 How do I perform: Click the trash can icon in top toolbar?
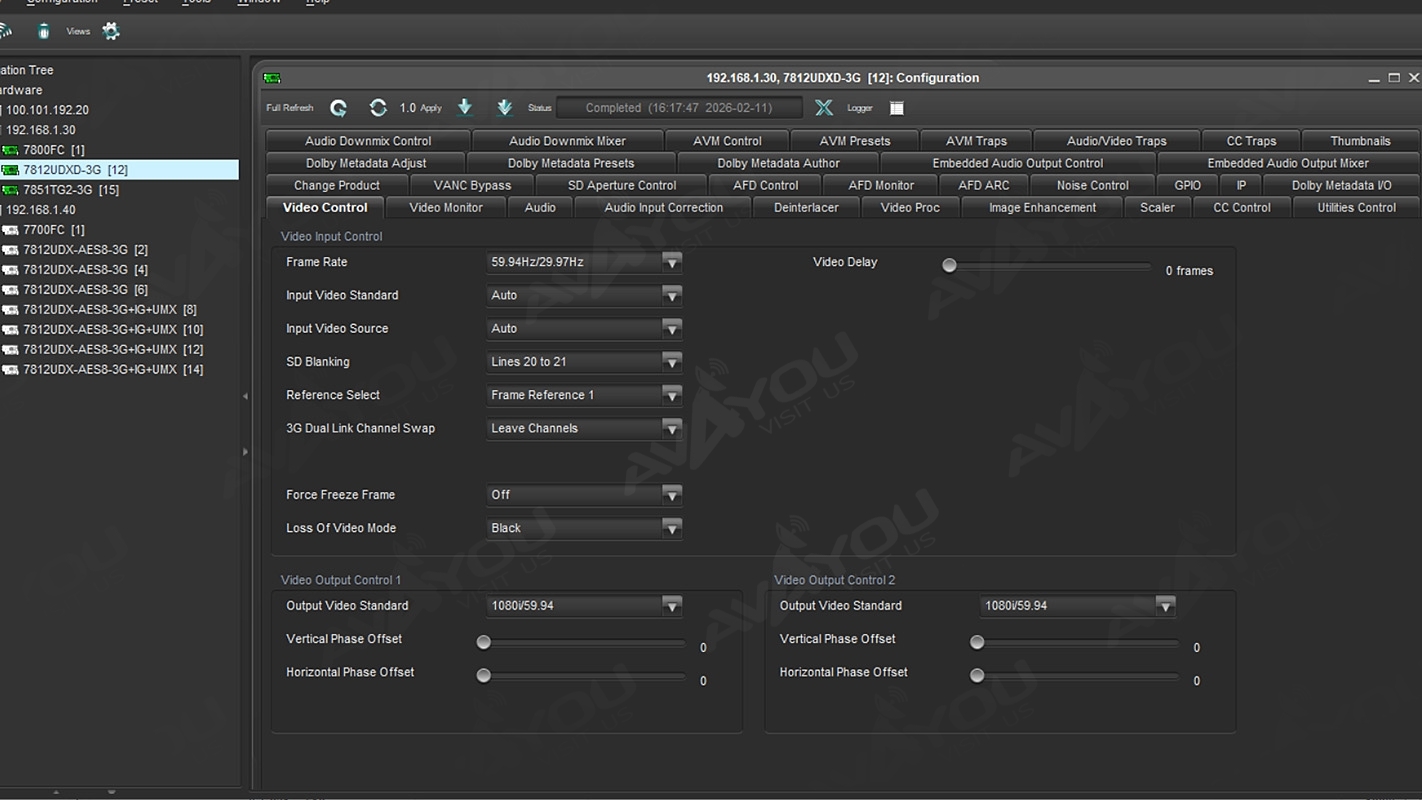pyautogui.click(x=43, y=31)
